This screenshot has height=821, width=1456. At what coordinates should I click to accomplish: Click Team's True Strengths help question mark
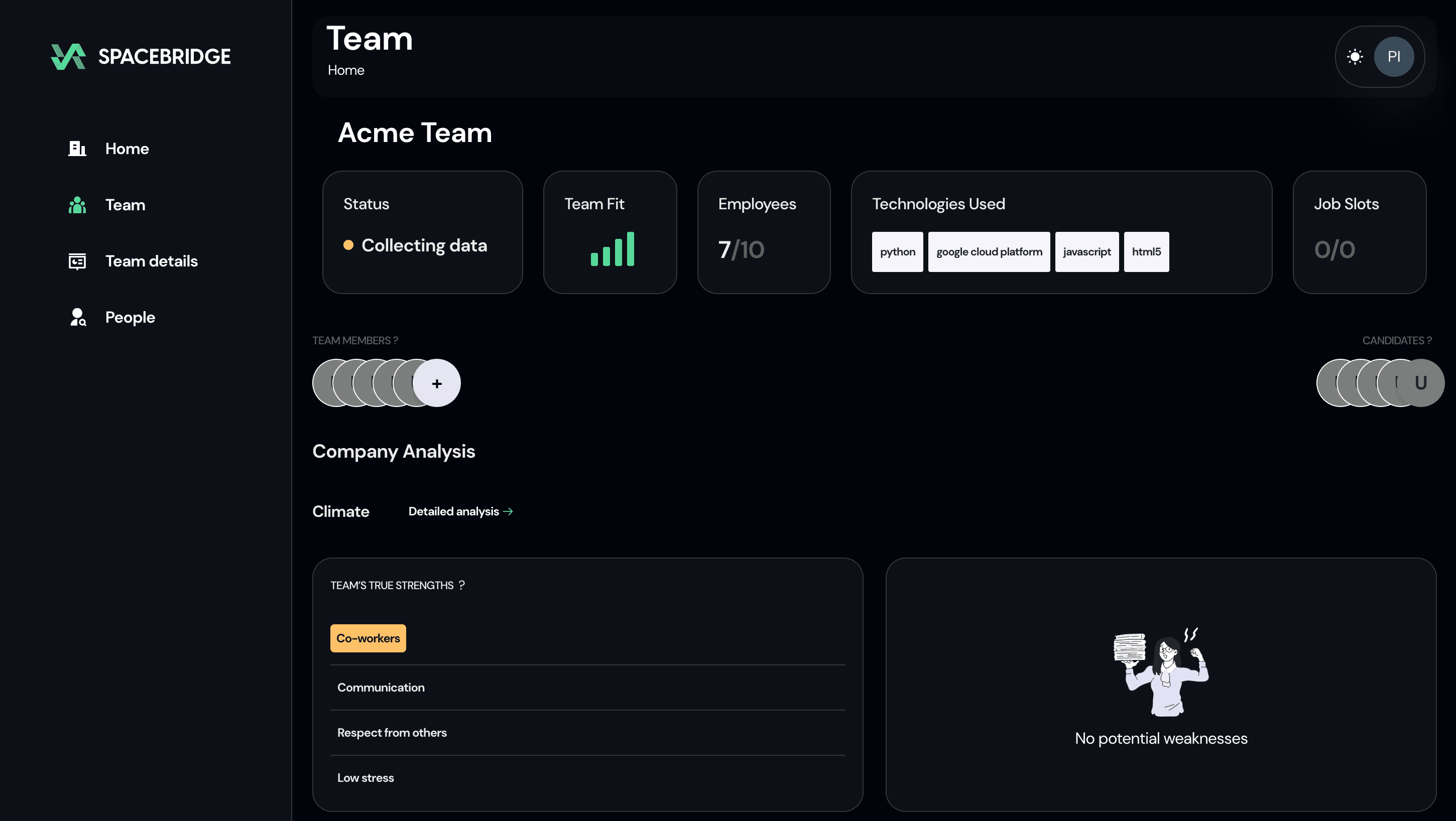462,585
